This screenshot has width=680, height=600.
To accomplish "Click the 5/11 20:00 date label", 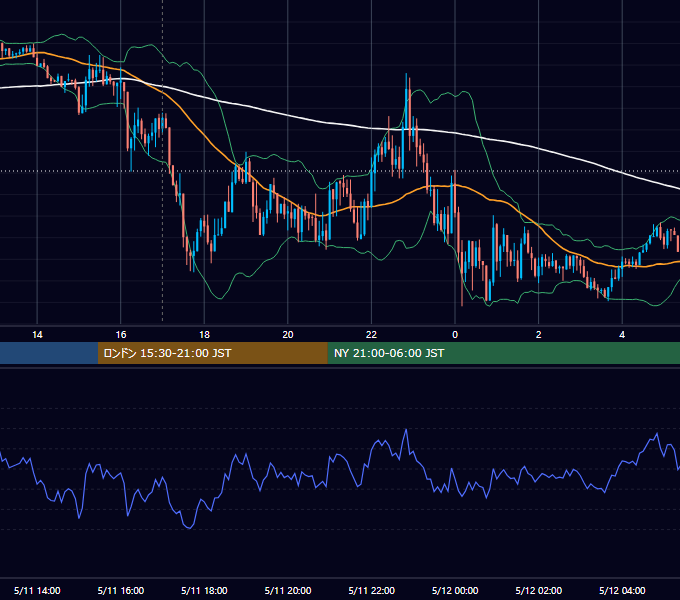I will (x=288, y=590).
